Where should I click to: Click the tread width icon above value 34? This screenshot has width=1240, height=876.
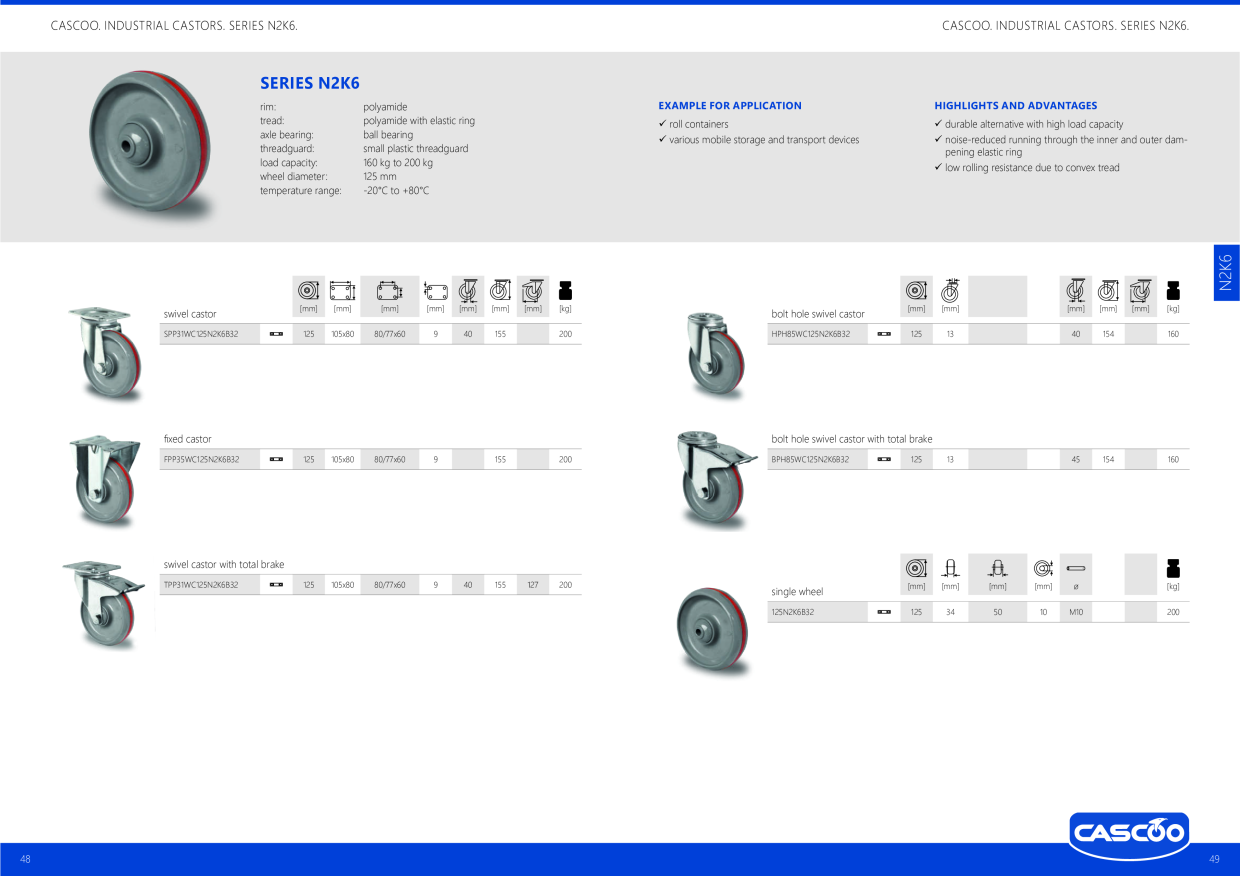[x=950, y=568]
